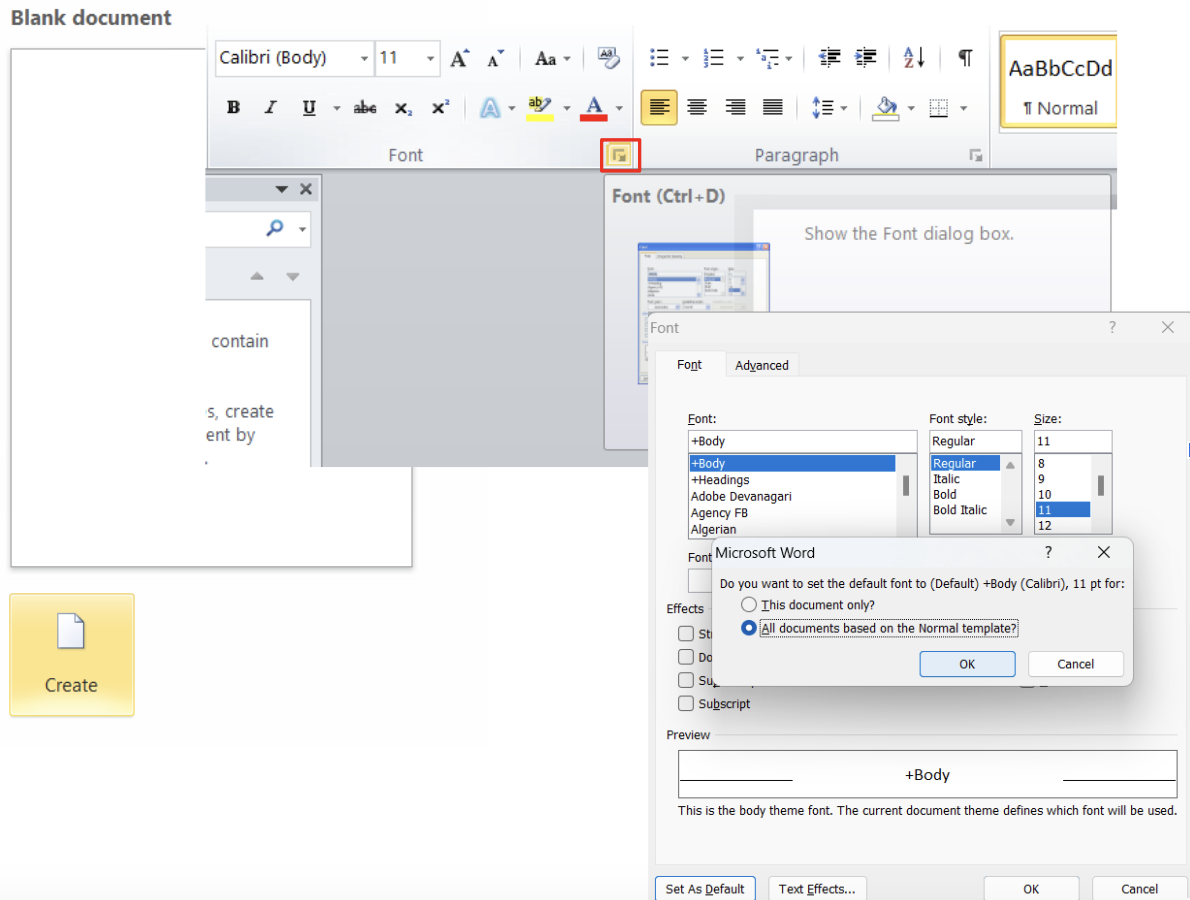Open the Font dialog launcher

[x=620, y=155]
